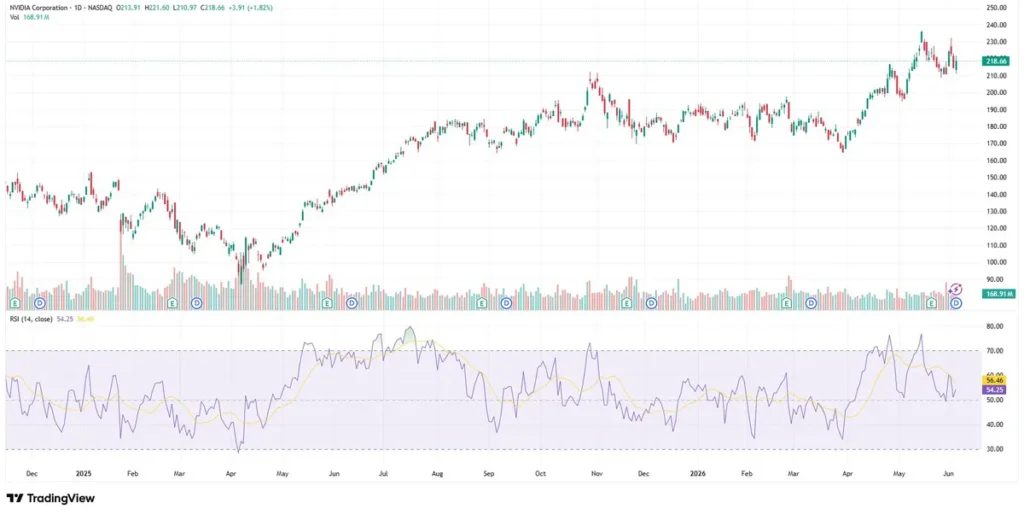Click the Vol indicator legend label
The width and height of the screenshot is (1024, 515).
coord(14,18)
